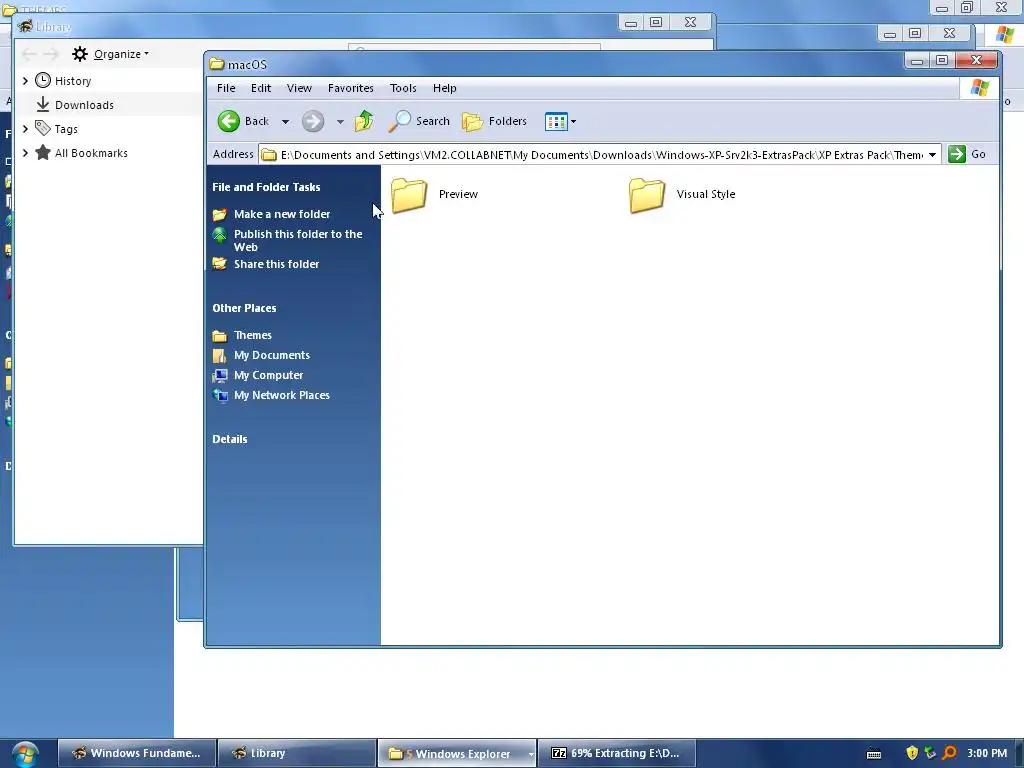Click the My Network Places icon
The image size is (1024, 768).
coord(220,395)
